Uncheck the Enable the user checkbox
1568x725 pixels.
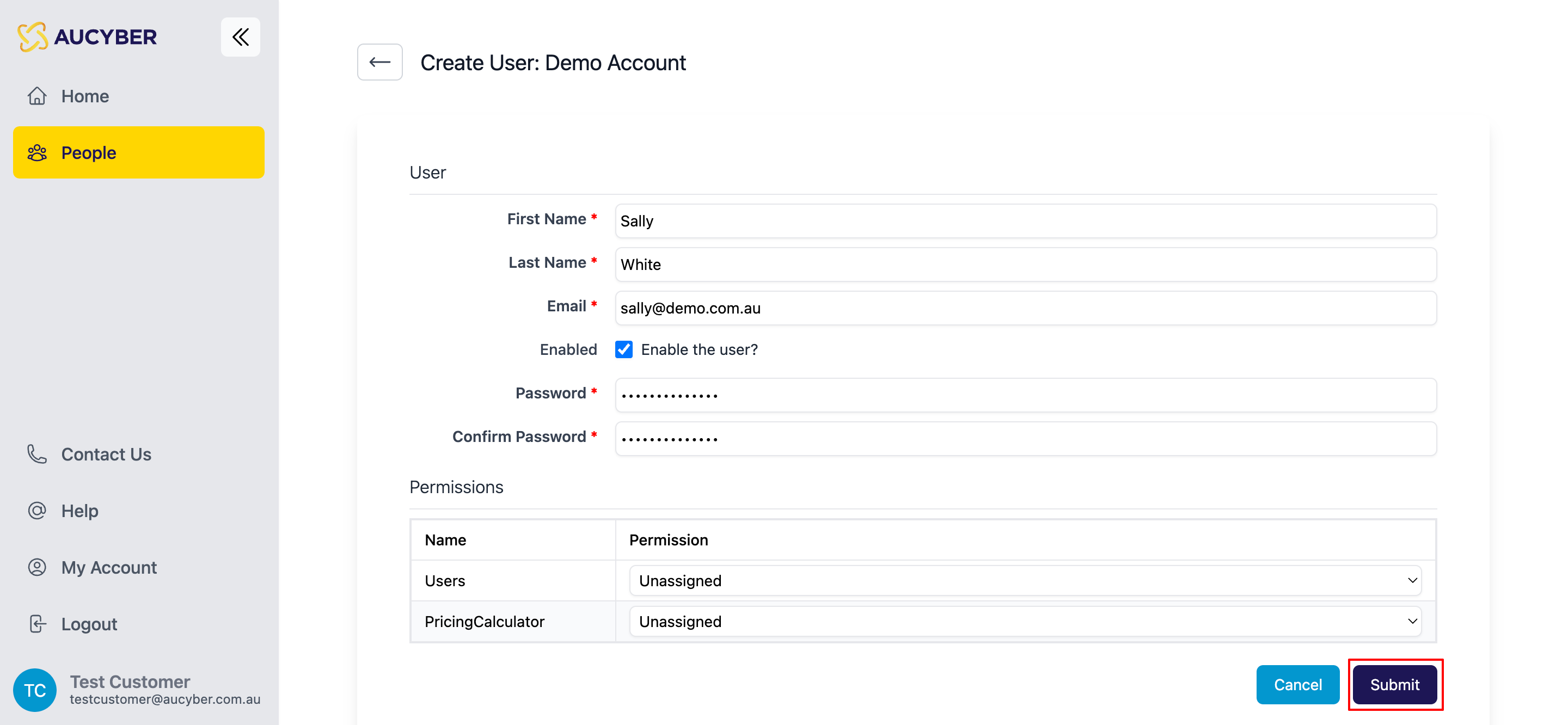[x=624, y=349]
